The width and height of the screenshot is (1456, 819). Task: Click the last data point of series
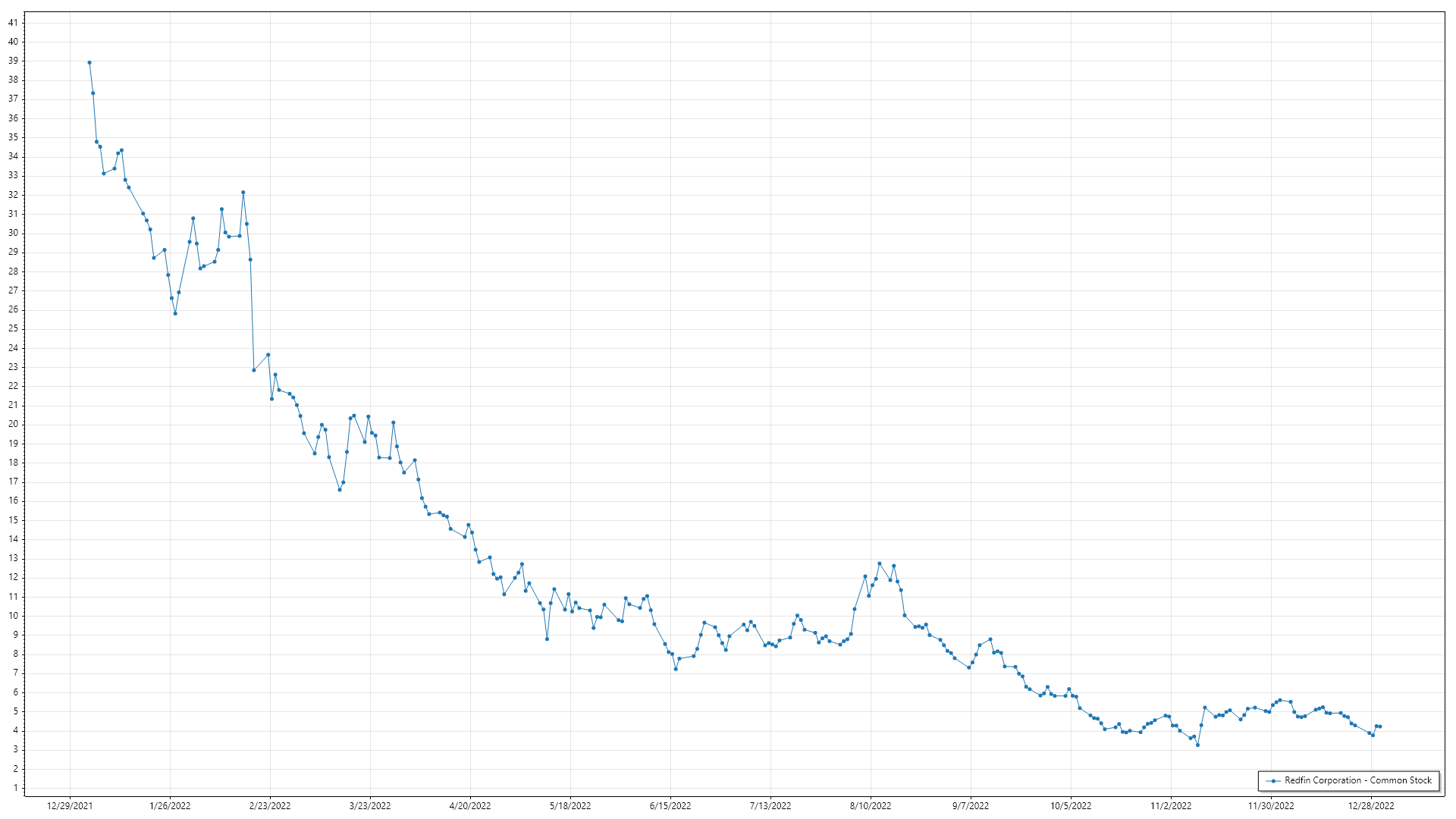(x=1379, y=726)
